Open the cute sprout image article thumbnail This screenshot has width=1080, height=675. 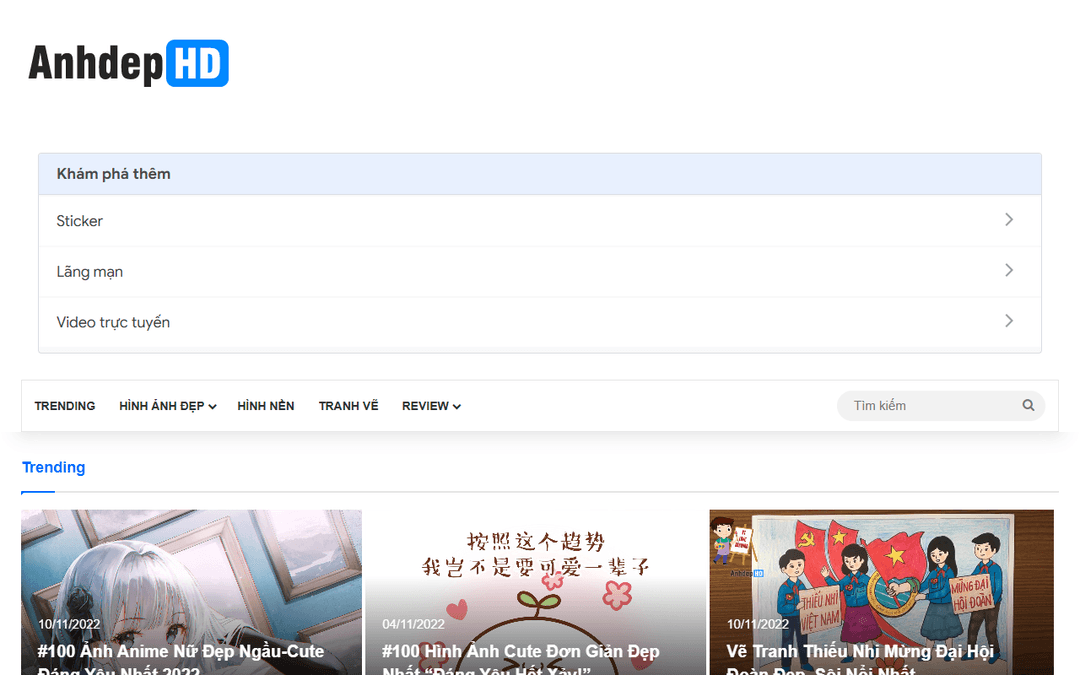[x=536, y=592]
